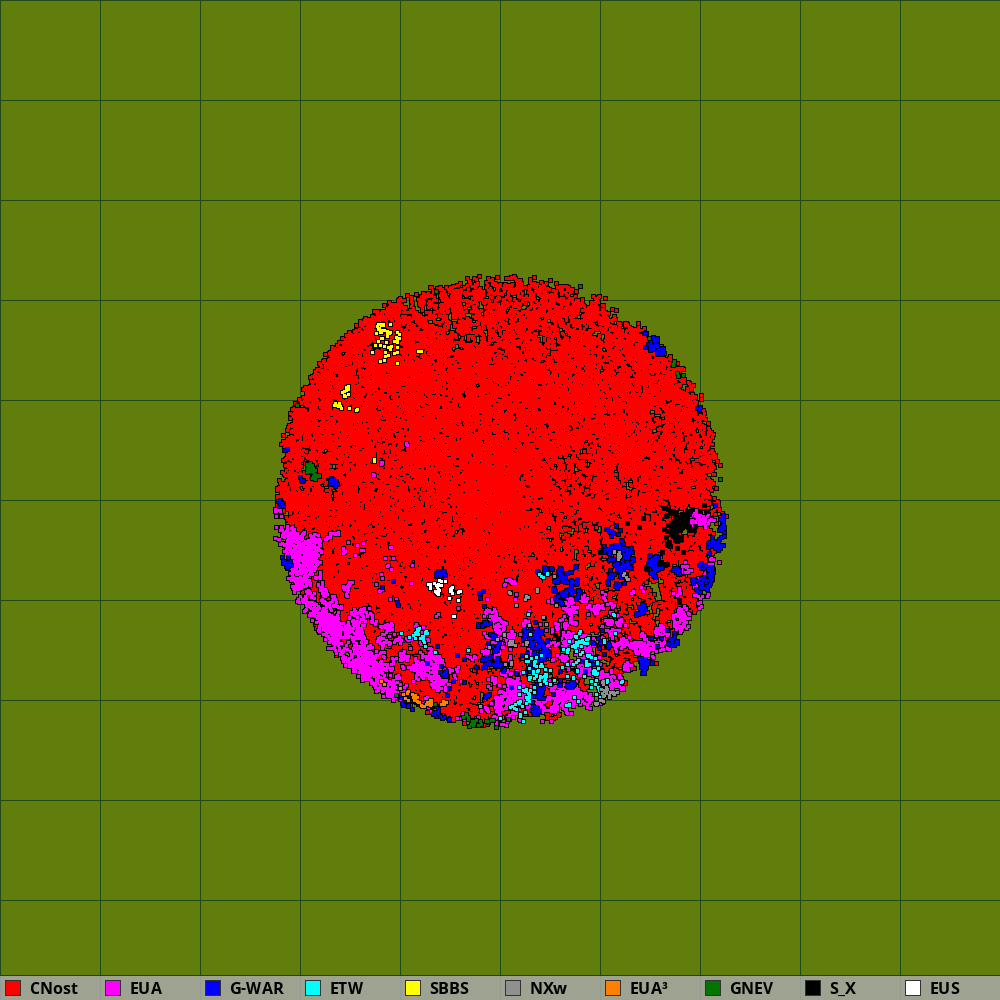Select the CNost legend label
The width and height of the screenshot is (1000, 1000).
pyautogui.click(x=54, y=988)
